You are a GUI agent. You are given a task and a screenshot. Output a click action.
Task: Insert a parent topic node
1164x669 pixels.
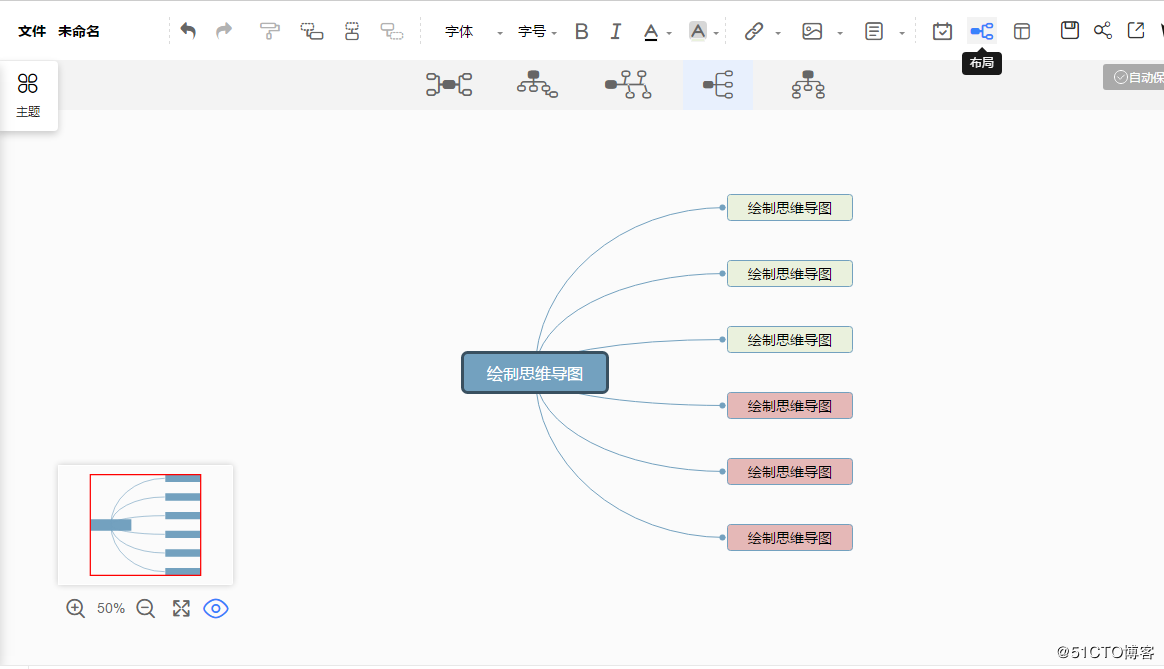pyautogui.click(x=392, y=31)
